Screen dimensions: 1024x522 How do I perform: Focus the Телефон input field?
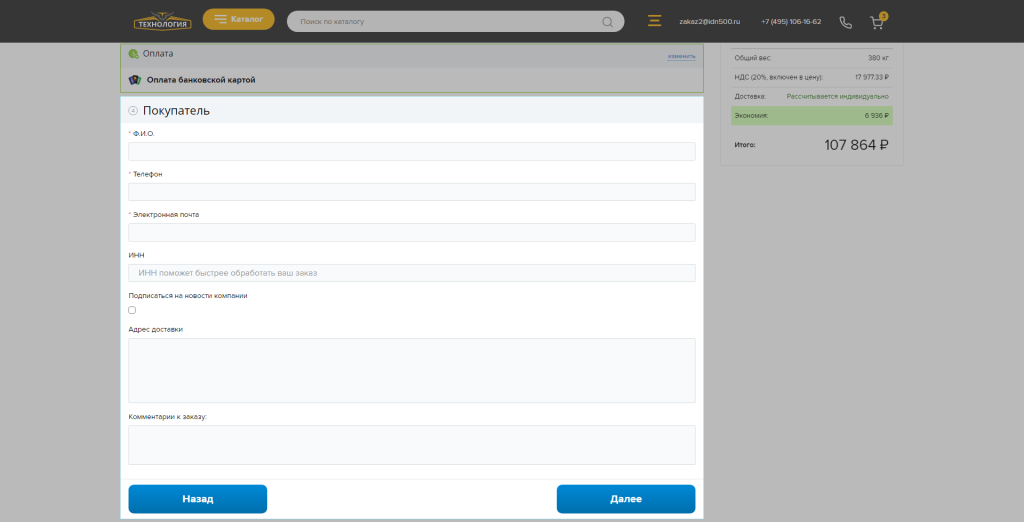click(x=411, y=192)
